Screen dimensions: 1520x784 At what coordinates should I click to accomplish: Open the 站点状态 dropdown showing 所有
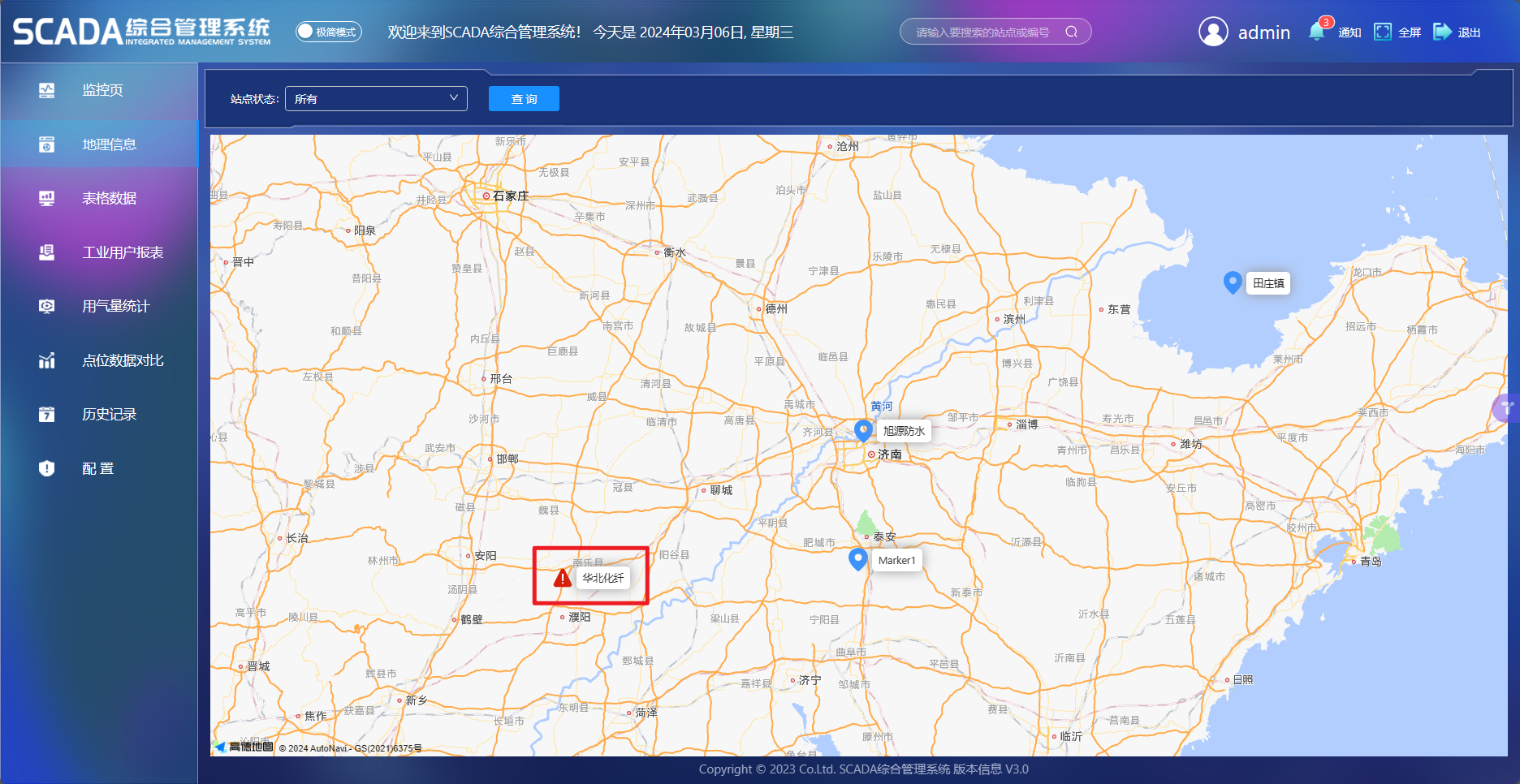(376, 98)
